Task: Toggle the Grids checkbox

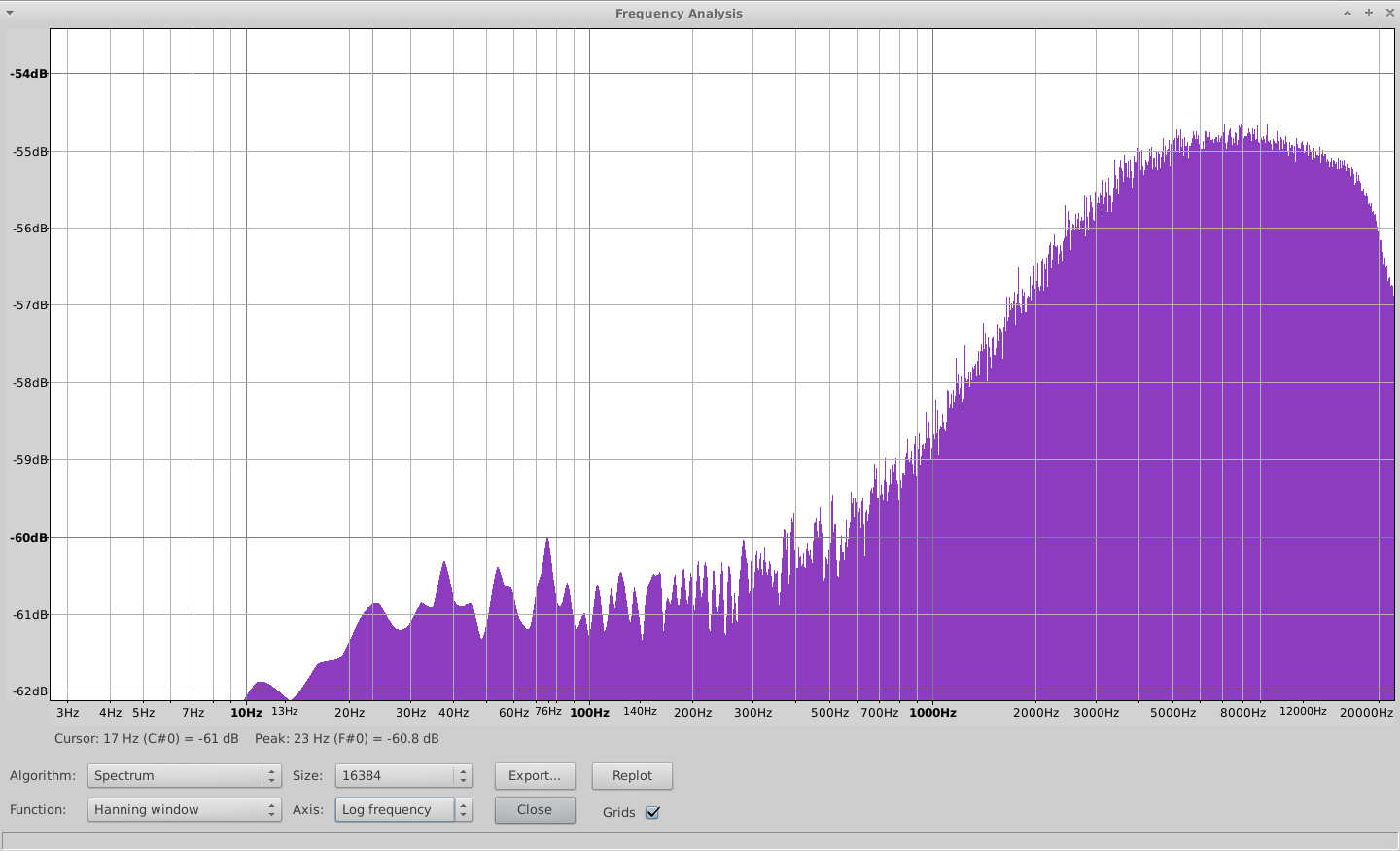Action: pos(652,812)
